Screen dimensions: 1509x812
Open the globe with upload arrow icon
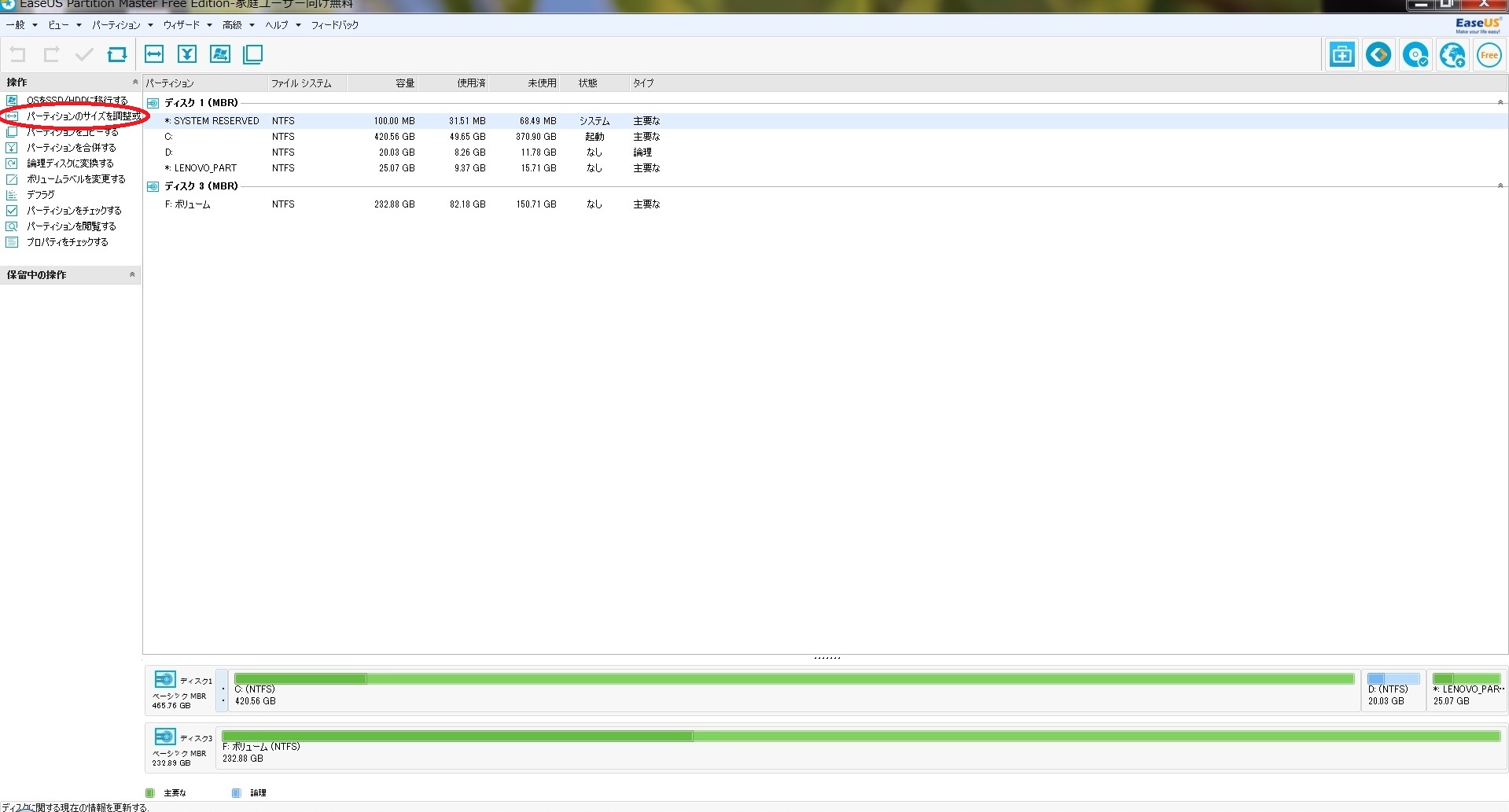coord(1452,55)
